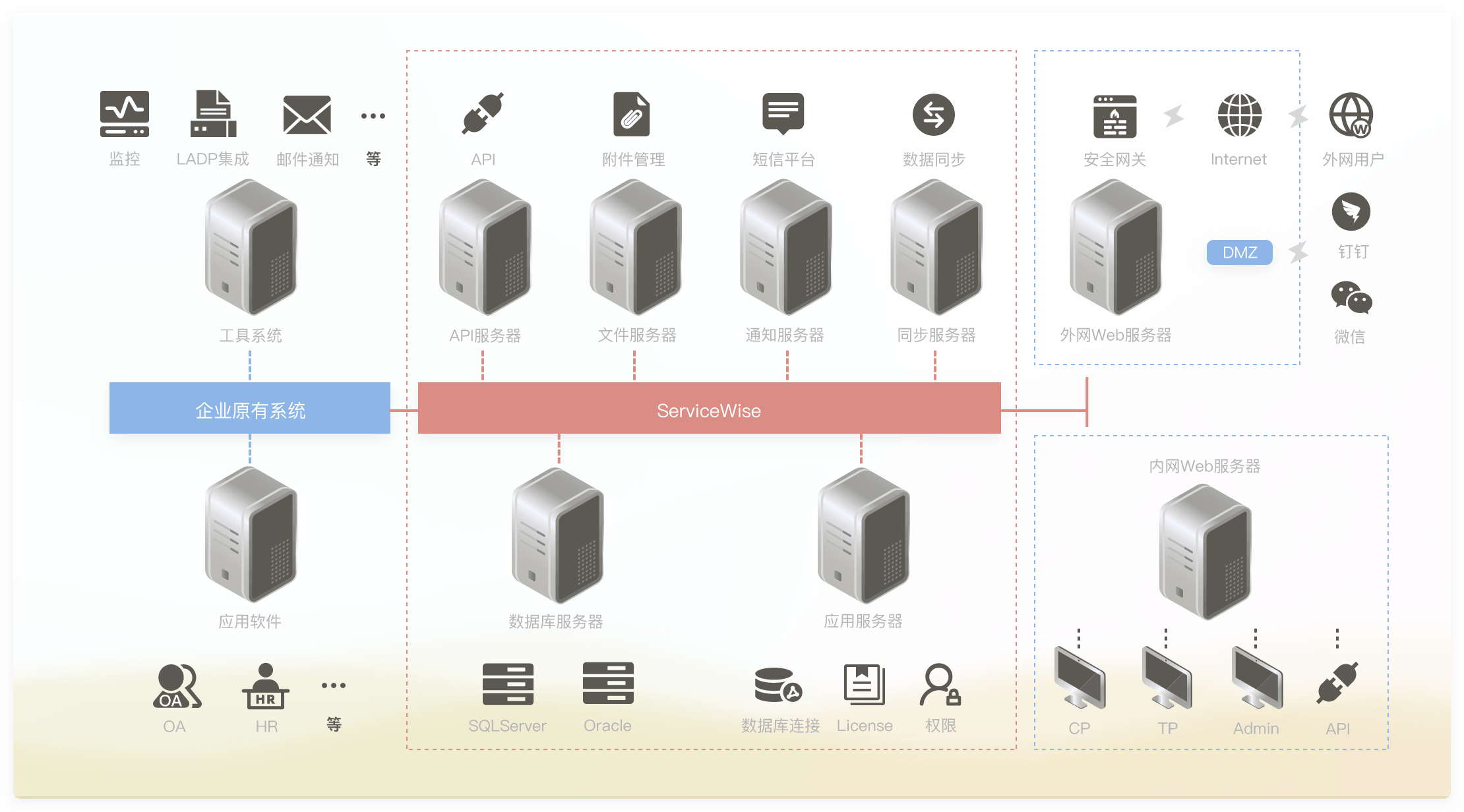Viewport: 1464px width, 812px height.
Task: Click the 文件服务器 server image
Action: [x=636, y=247]
